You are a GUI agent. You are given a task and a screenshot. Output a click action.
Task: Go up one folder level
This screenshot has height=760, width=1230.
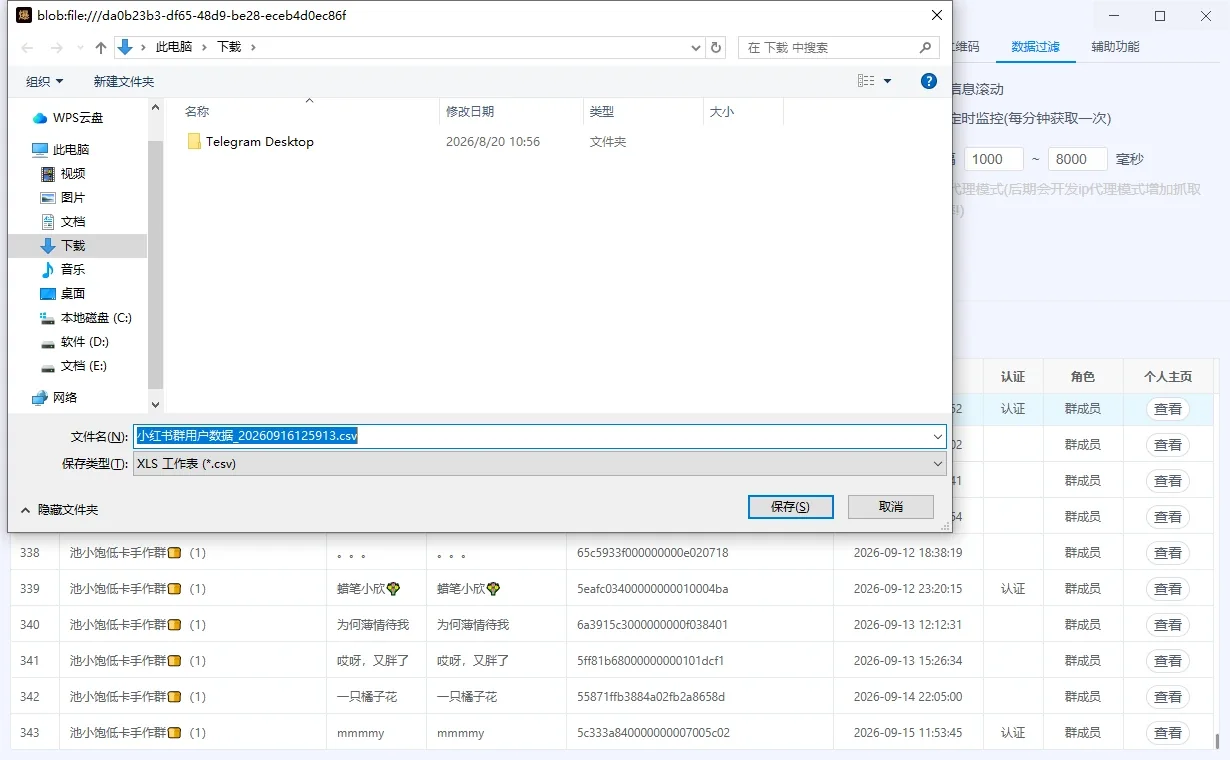(x=101, y=48)
